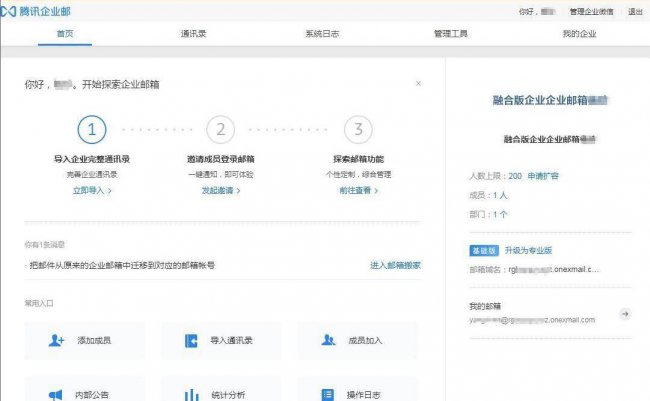The image size is (650, 401).
Task: Click the 操作日志 list icon
Action: tap(327, 395)
